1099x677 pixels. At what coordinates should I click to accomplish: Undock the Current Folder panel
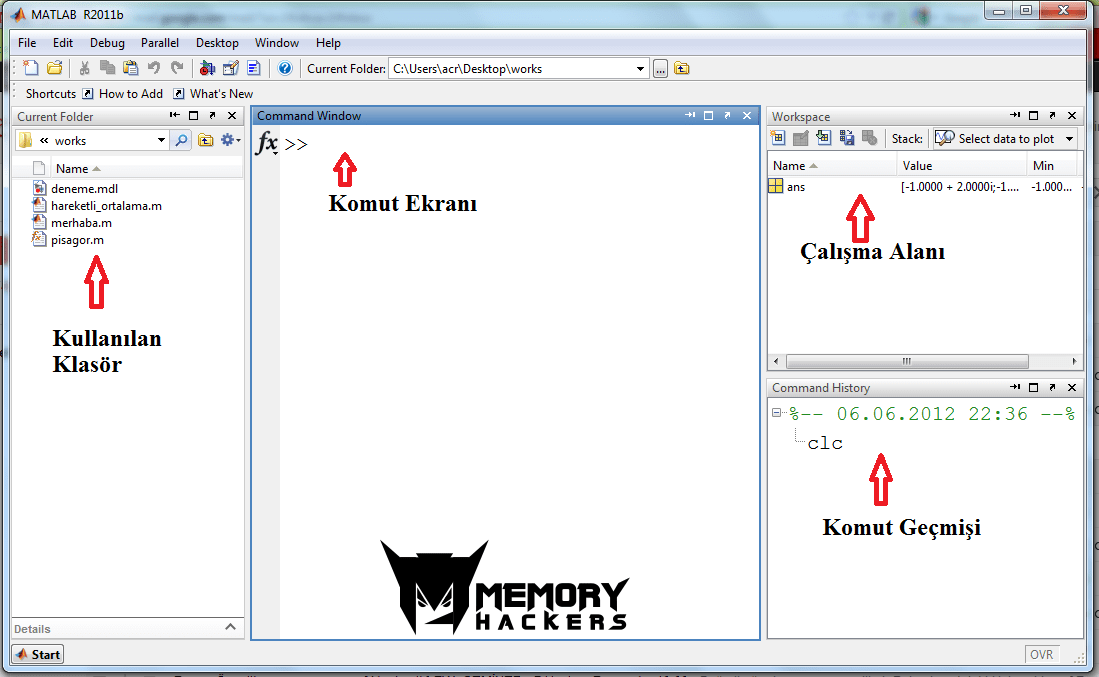click(212, 116)
